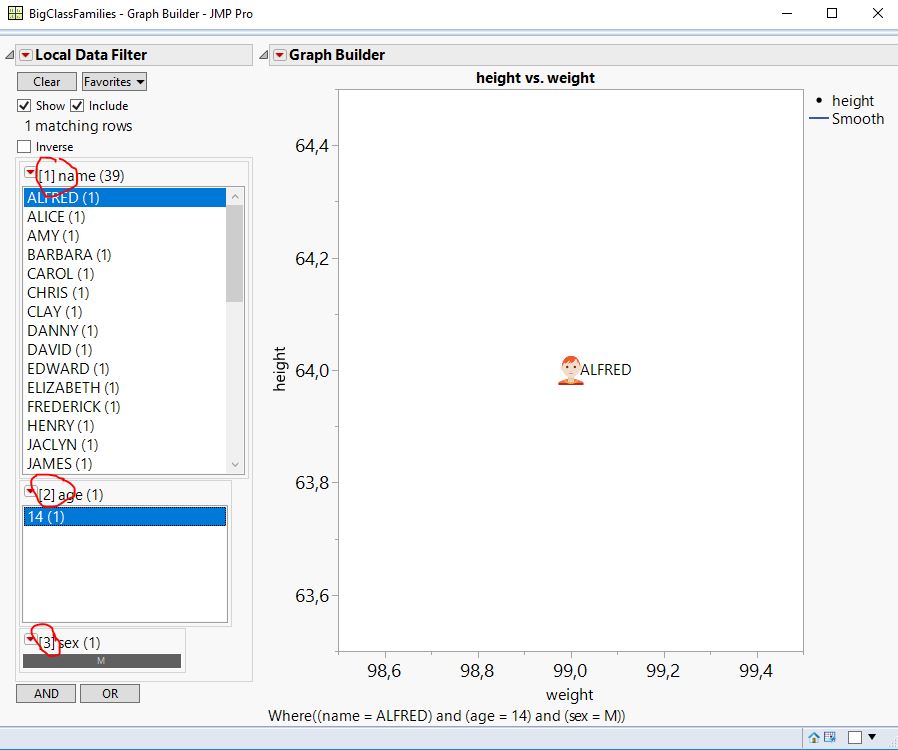The height and width of the screenshot is (750, 898).
Task: Click the AND button
Action: coord(45,693)
